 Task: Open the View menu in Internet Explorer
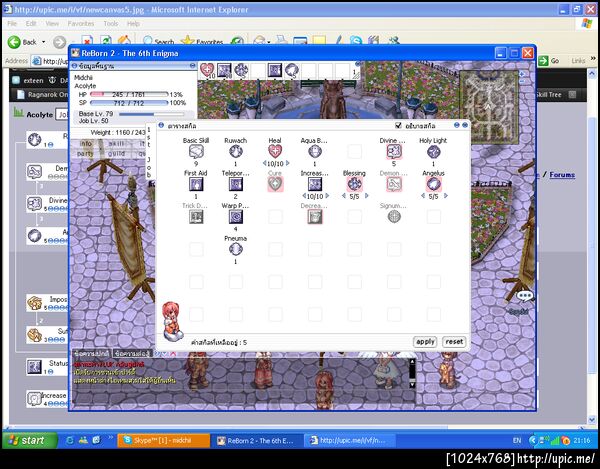(x=52, y=23)
